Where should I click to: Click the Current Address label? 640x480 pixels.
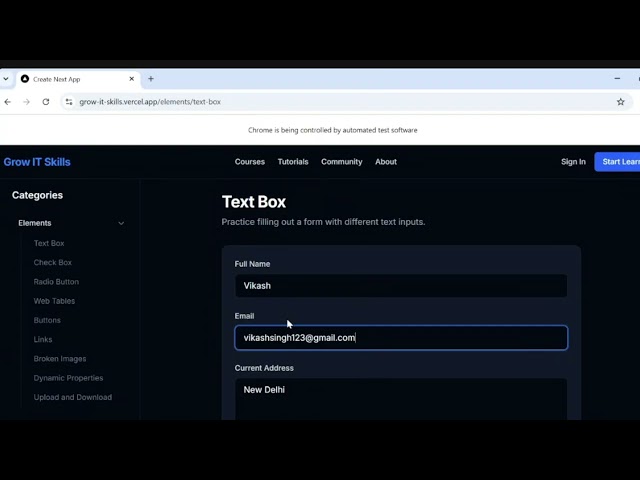[264, 368]
